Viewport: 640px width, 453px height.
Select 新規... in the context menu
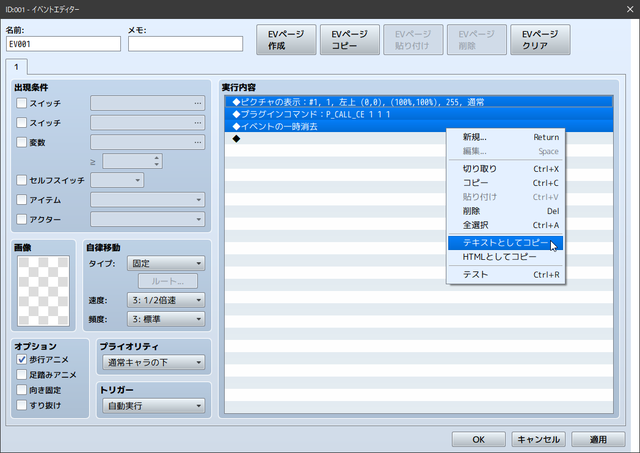click(x=505, y=137)
